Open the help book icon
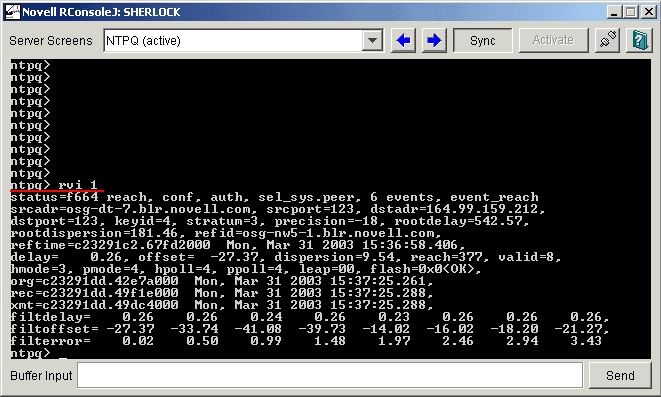The image size is (661, 397). [640, 40]
